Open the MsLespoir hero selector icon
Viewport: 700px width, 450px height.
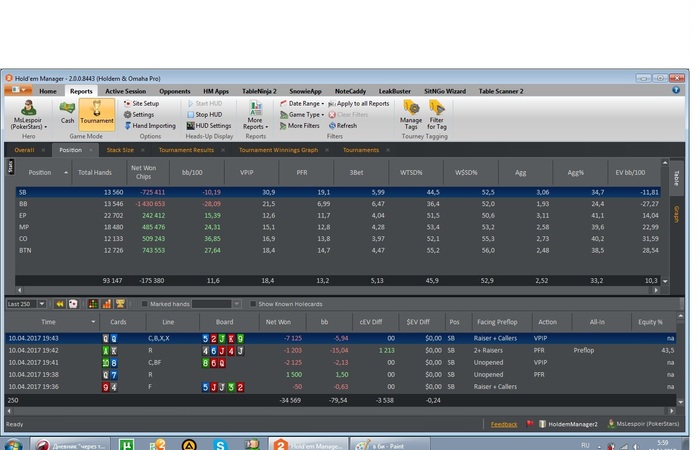click(28, 115)
